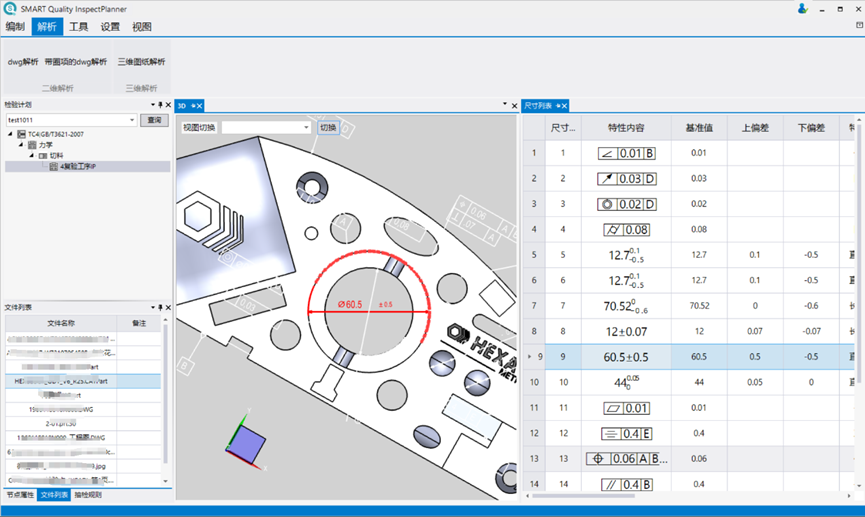Pin the 检验计划 panel
865x517 pixels.
(x=161, y=105)
